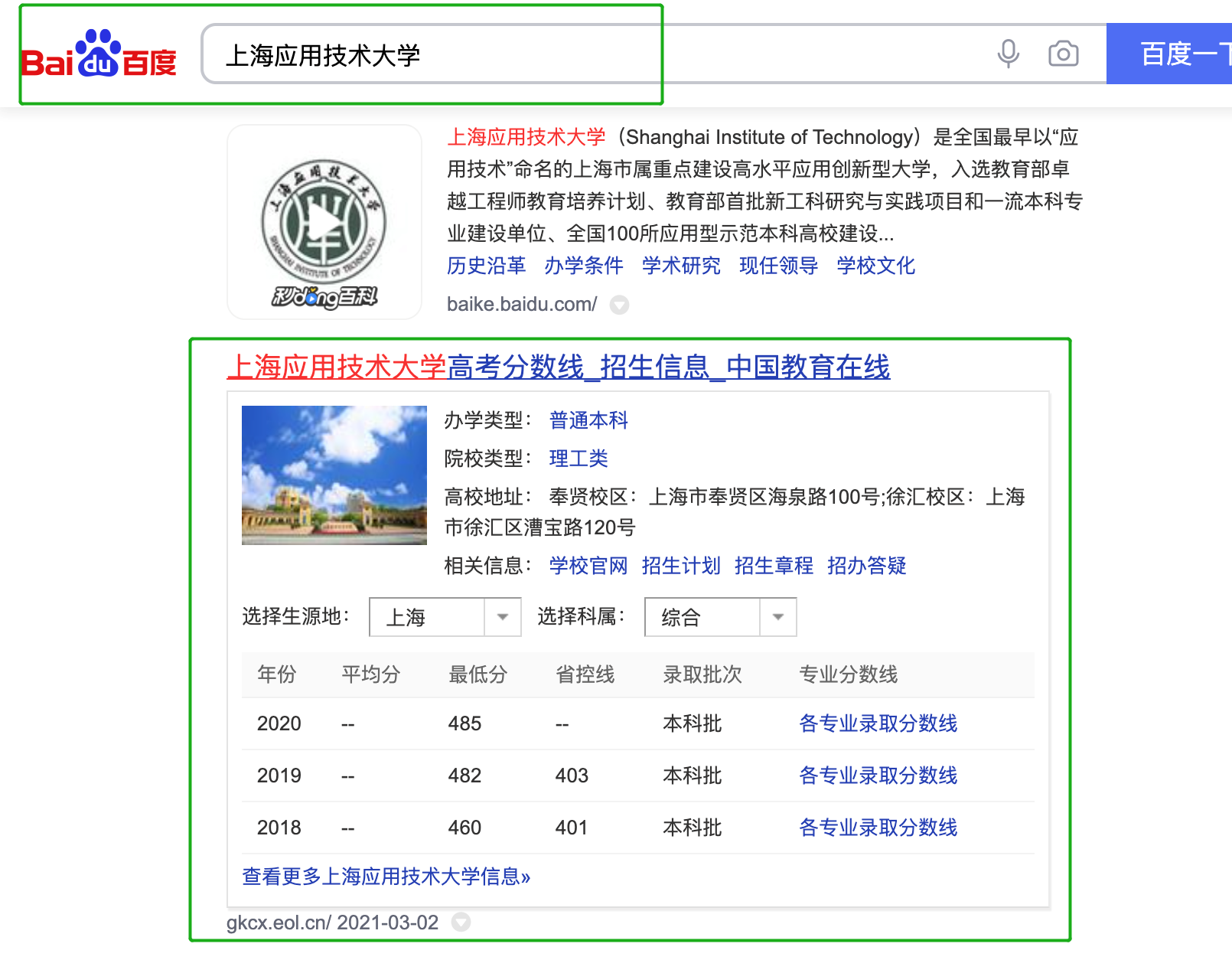Open the 招生计划 link
The image size is (1232, 960).
[681, 566]
